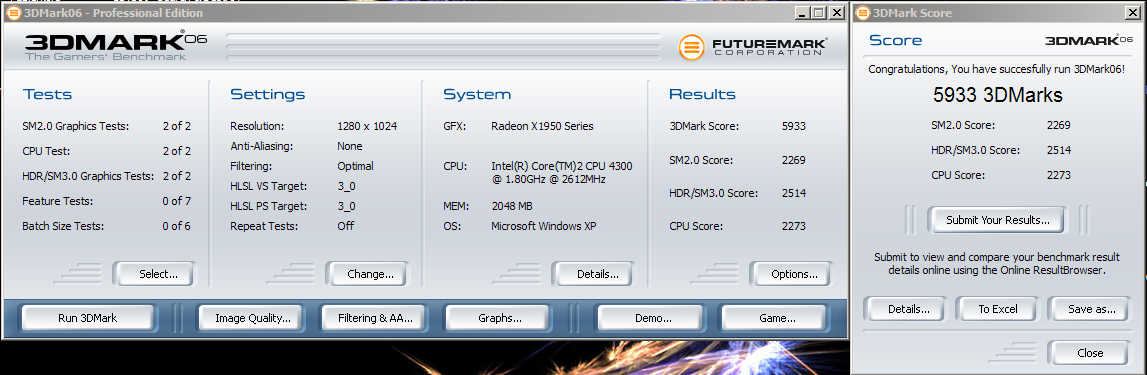Viewport: 1147px width, 375px height.
Task: Click the '0 of 6' batch tests value
Action: coord(176,226)
